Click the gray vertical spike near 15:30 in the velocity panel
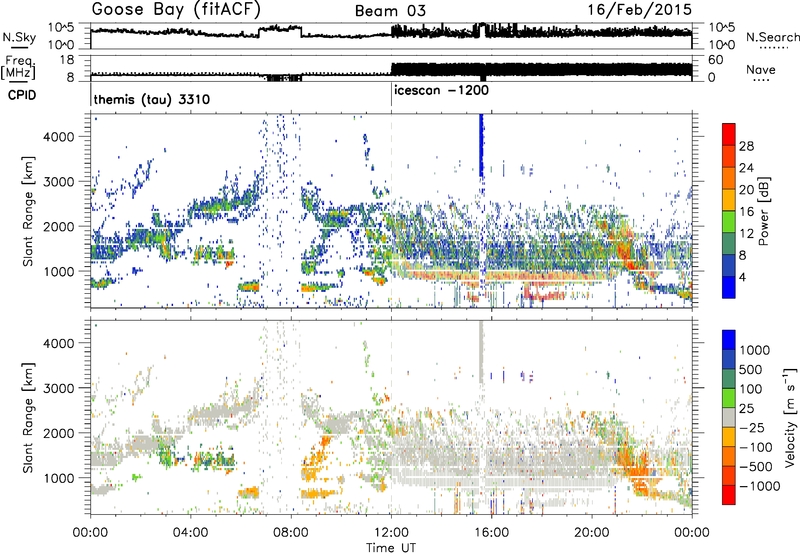Viewport: 800px width, 554px height. (481, 352)
